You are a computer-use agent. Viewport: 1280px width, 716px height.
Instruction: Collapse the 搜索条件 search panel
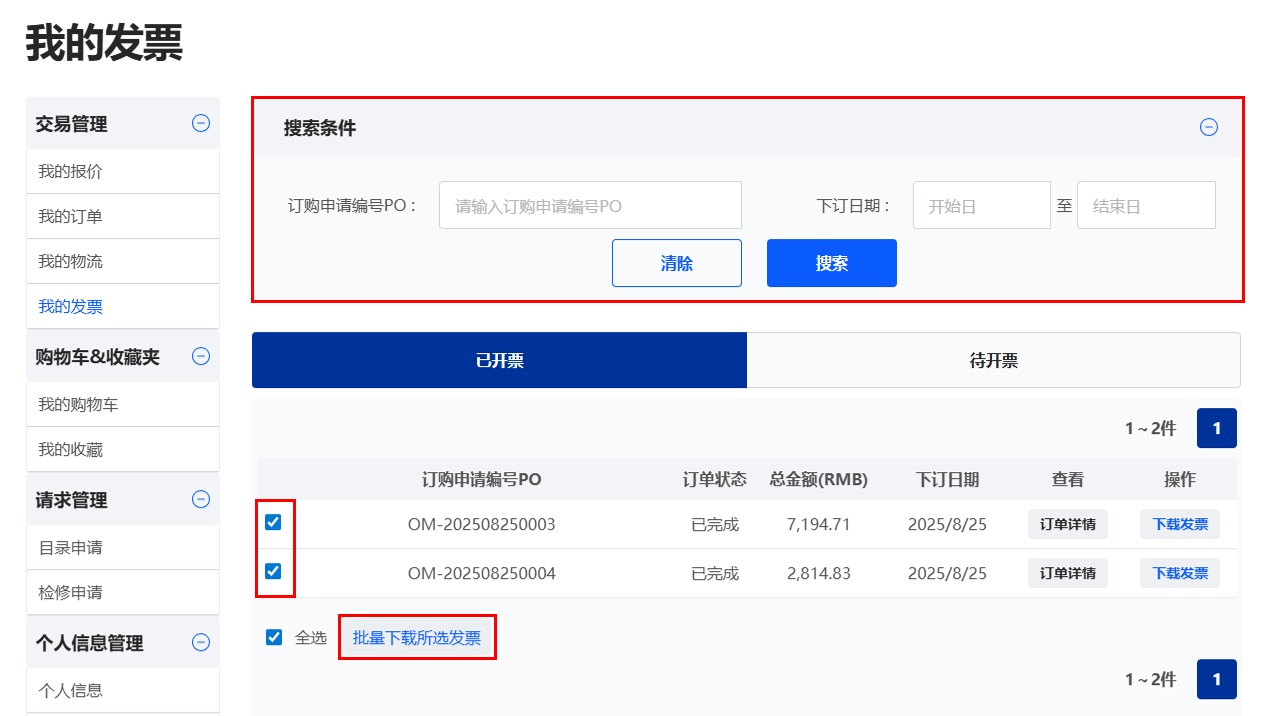click(x=1209, y=127)
